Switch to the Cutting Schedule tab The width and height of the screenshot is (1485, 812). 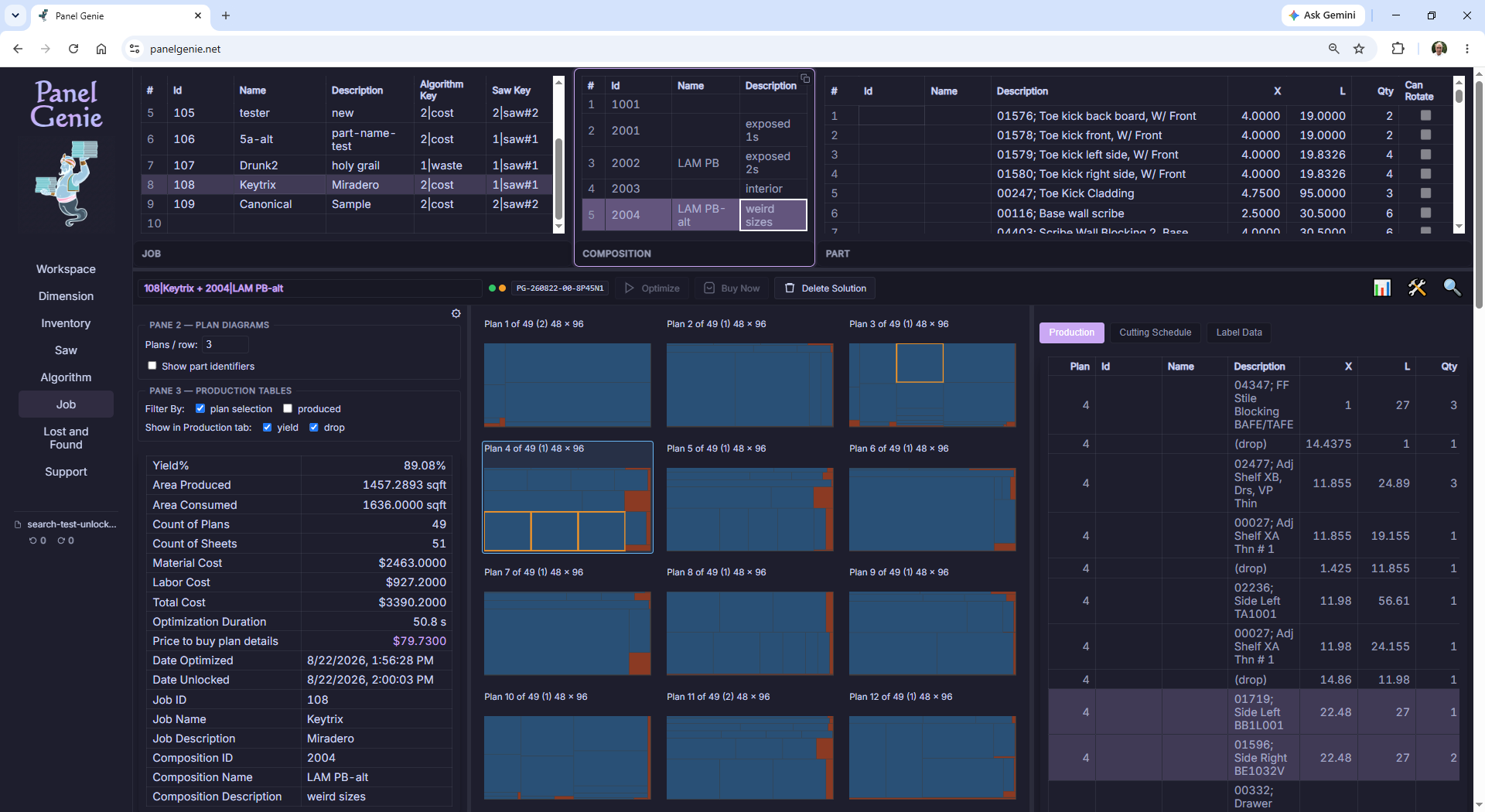(1155, 333)
